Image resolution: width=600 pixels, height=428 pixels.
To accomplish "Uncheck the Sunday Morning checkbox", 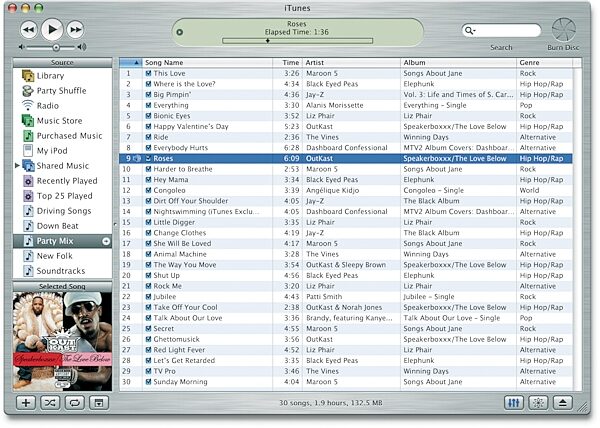I will (x=148, y=382).
